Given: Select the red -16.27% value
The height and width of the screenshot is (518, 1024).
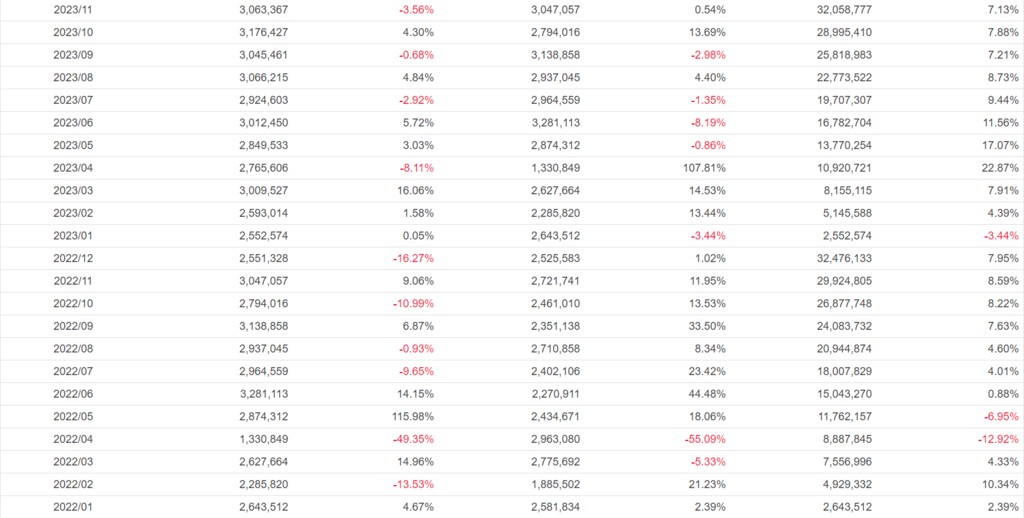Looking at the screenshot, I should [410, 258].
